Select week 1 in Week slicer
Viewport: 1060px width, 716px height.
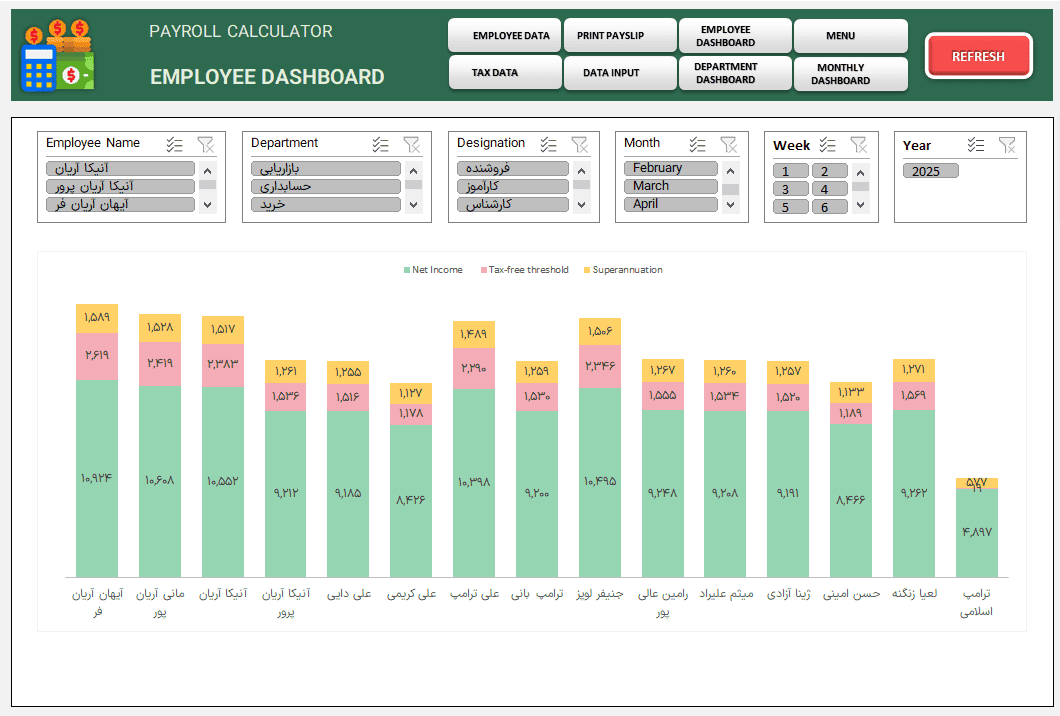click(x=791, y=171)
